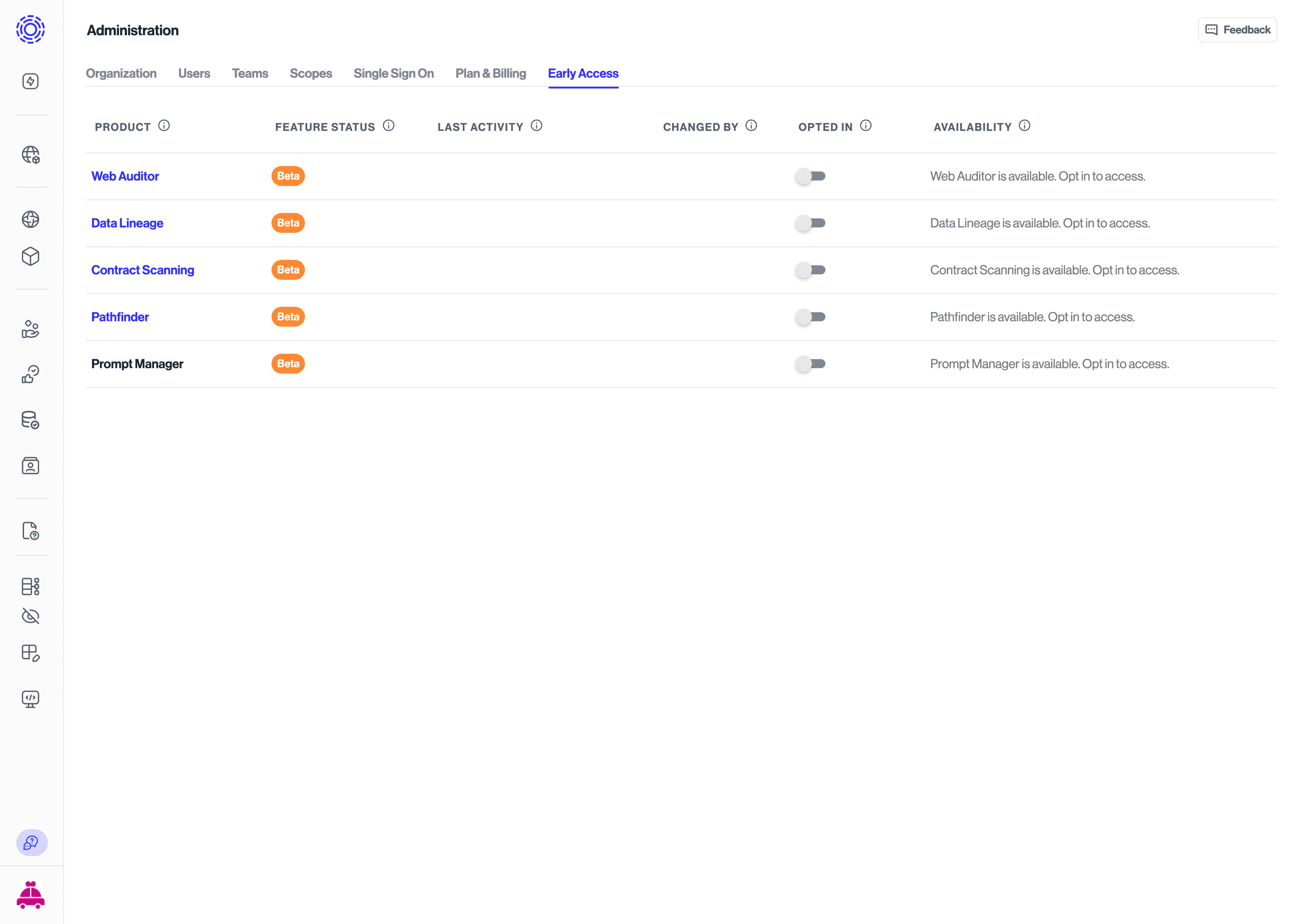Open the hand with objects sidebar icon

click(31, 329)
